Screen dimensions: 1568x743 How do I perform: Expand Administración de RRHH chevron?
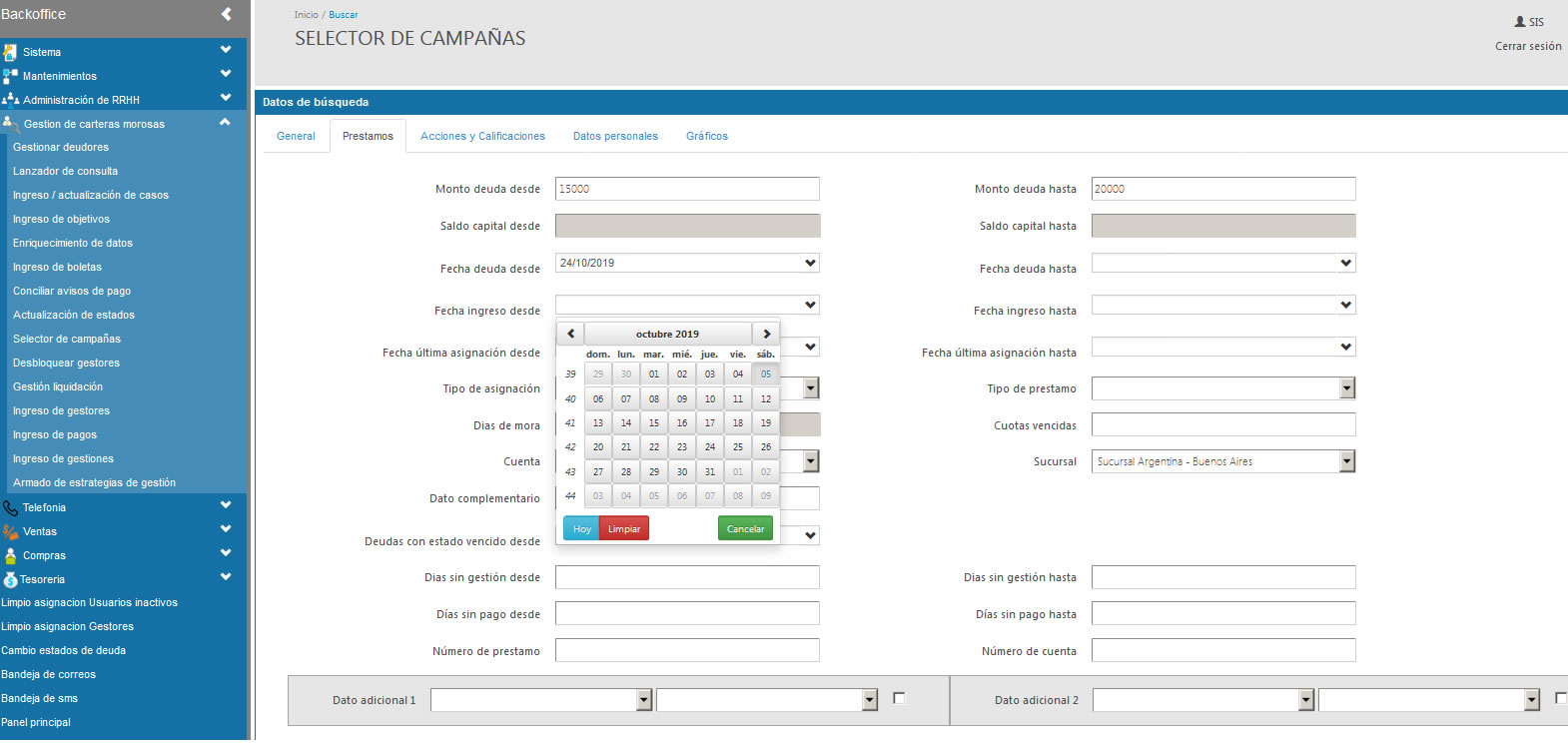tap(226, 97)
